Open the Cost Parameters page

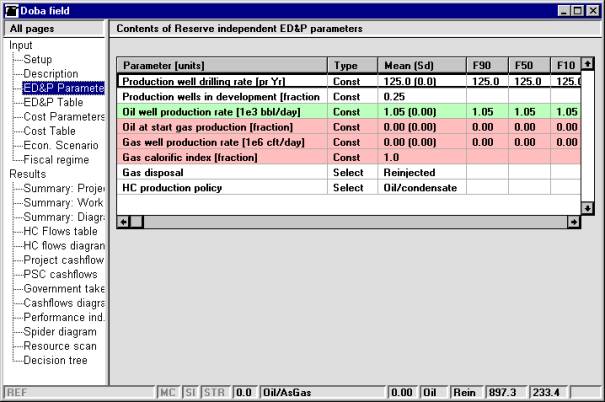point(64,117)
